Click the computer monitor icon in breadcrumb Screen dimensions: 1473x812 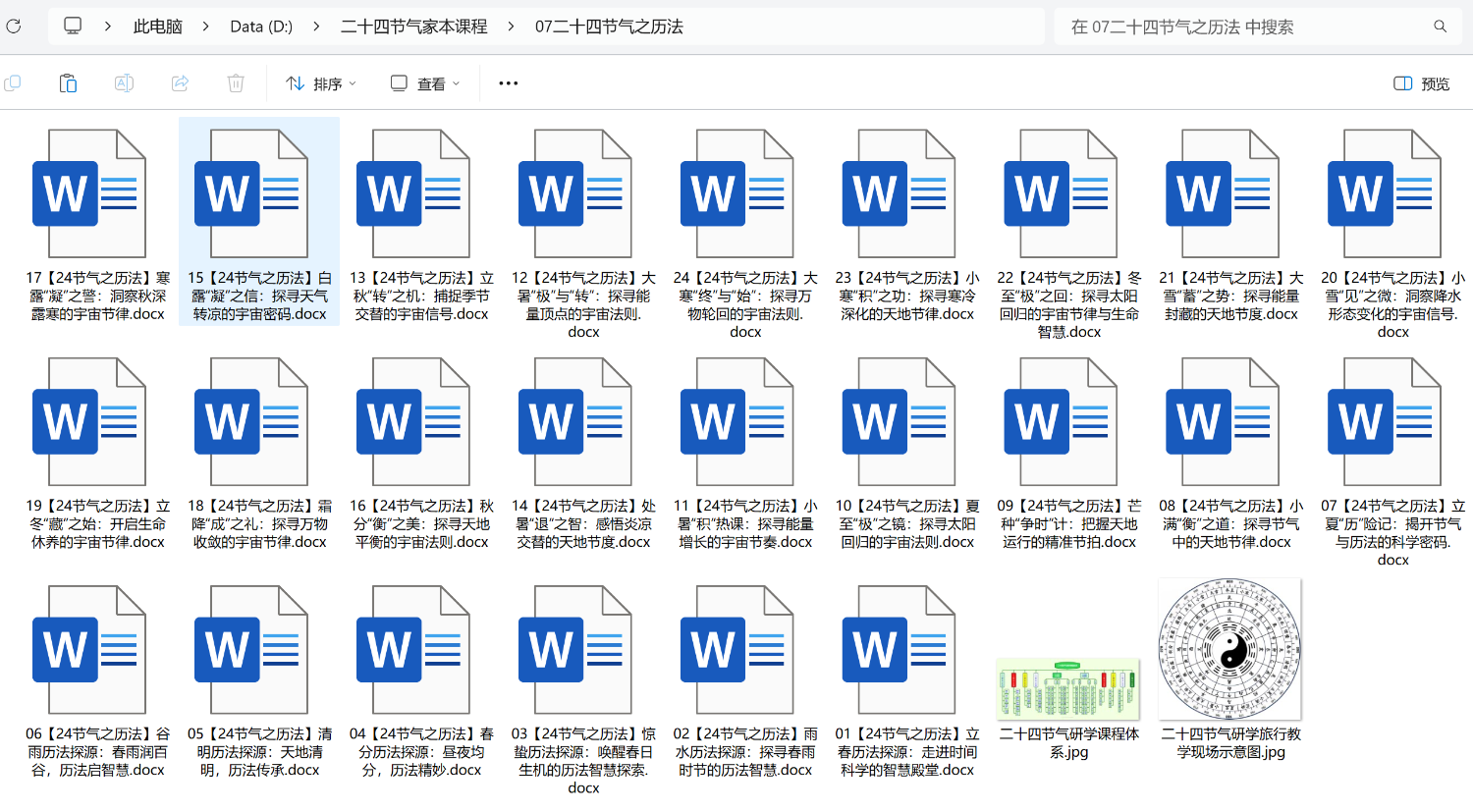click(73, 27)
